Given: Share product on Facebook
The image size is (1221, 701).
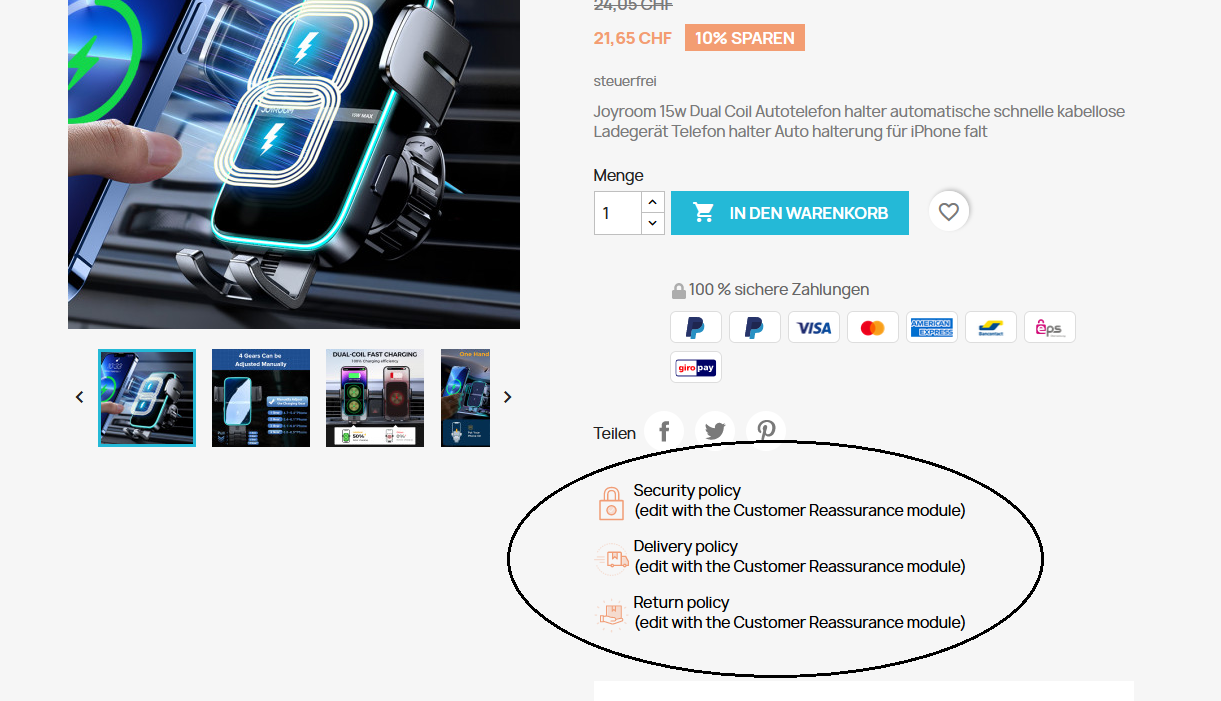Looking at the screenshot, I should pyautogui.click(x=664, y=432).
